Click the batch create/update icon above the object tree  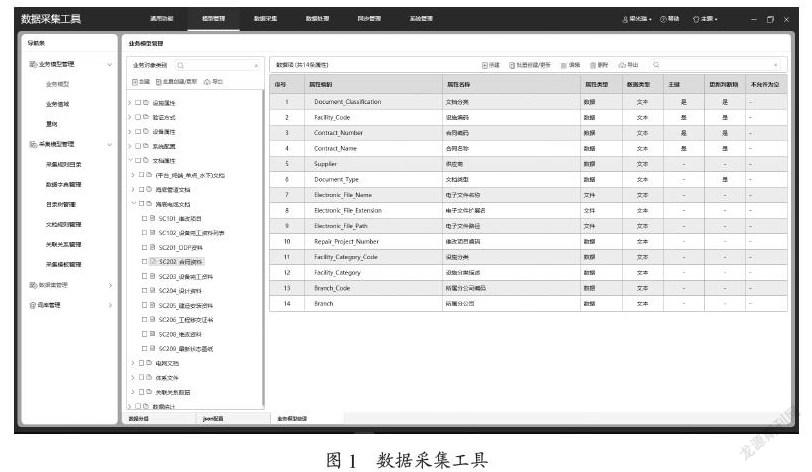tap(158, 82)
